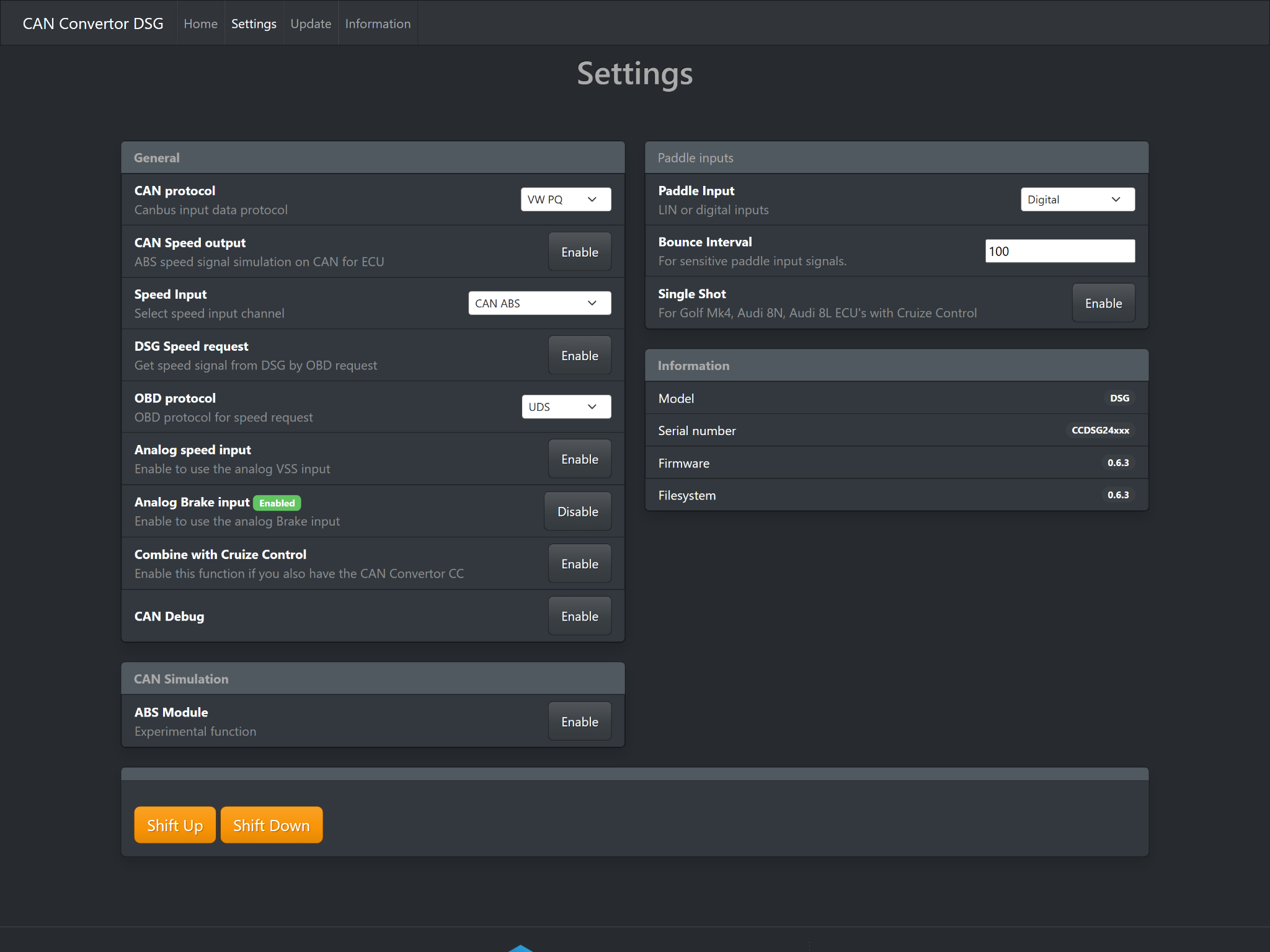1270x952 pixels.
Task: Disable Analog Brake input
Action: pyautogui.click(x=578, y=511)
